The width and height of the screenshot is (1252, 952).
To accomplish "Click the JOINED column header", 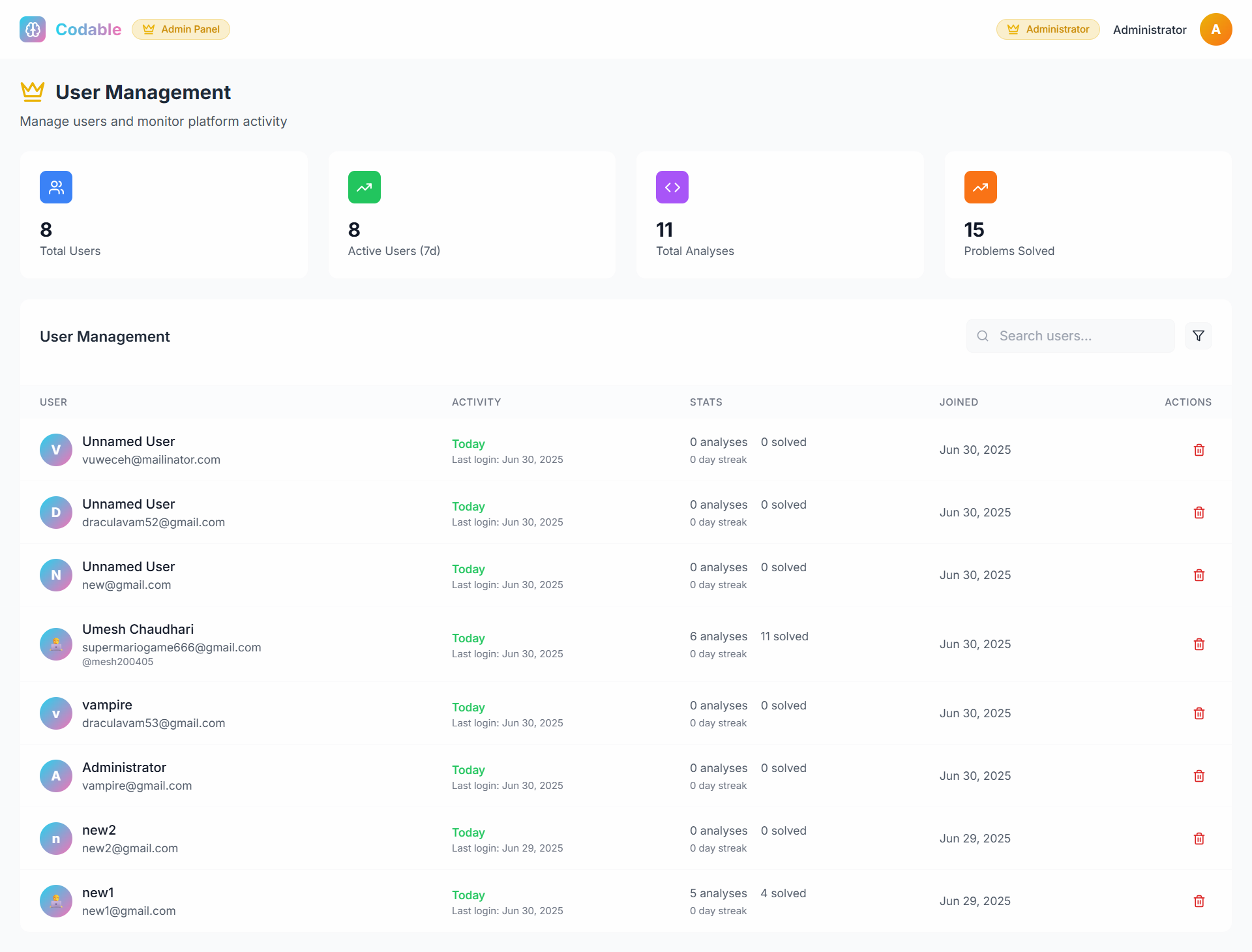I will [x=959, y=402].
